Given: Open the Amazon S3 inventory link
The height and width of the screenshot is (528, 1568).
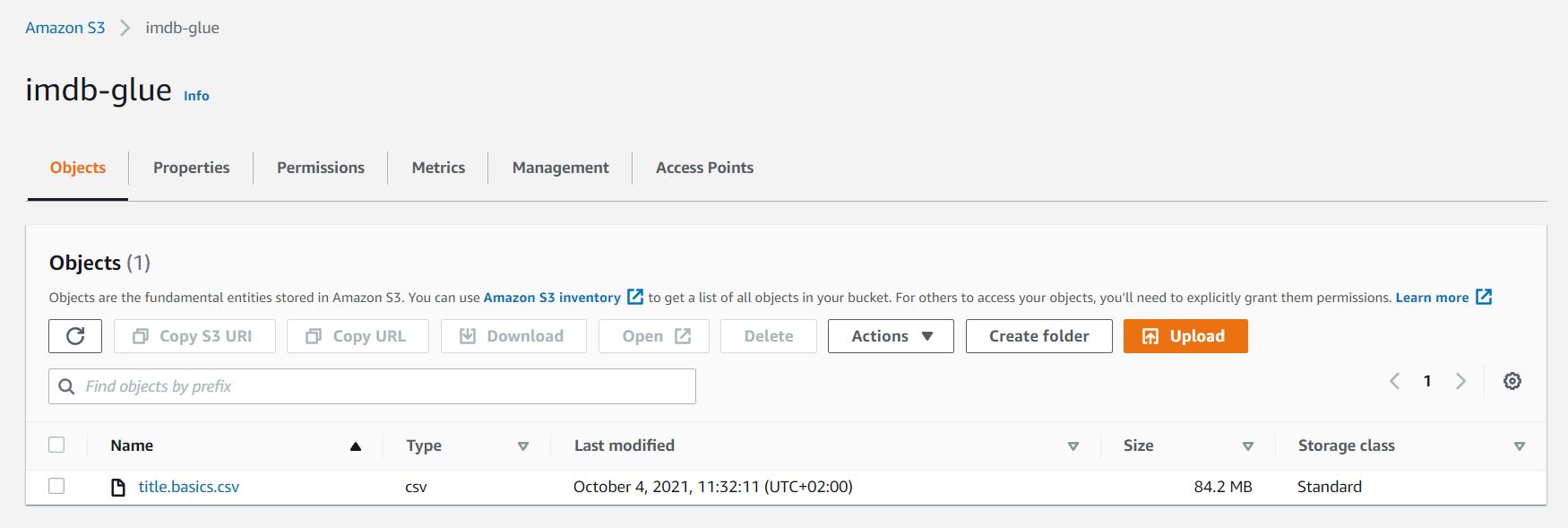Looking at the screenshot, I should click(x=552, y=298).
